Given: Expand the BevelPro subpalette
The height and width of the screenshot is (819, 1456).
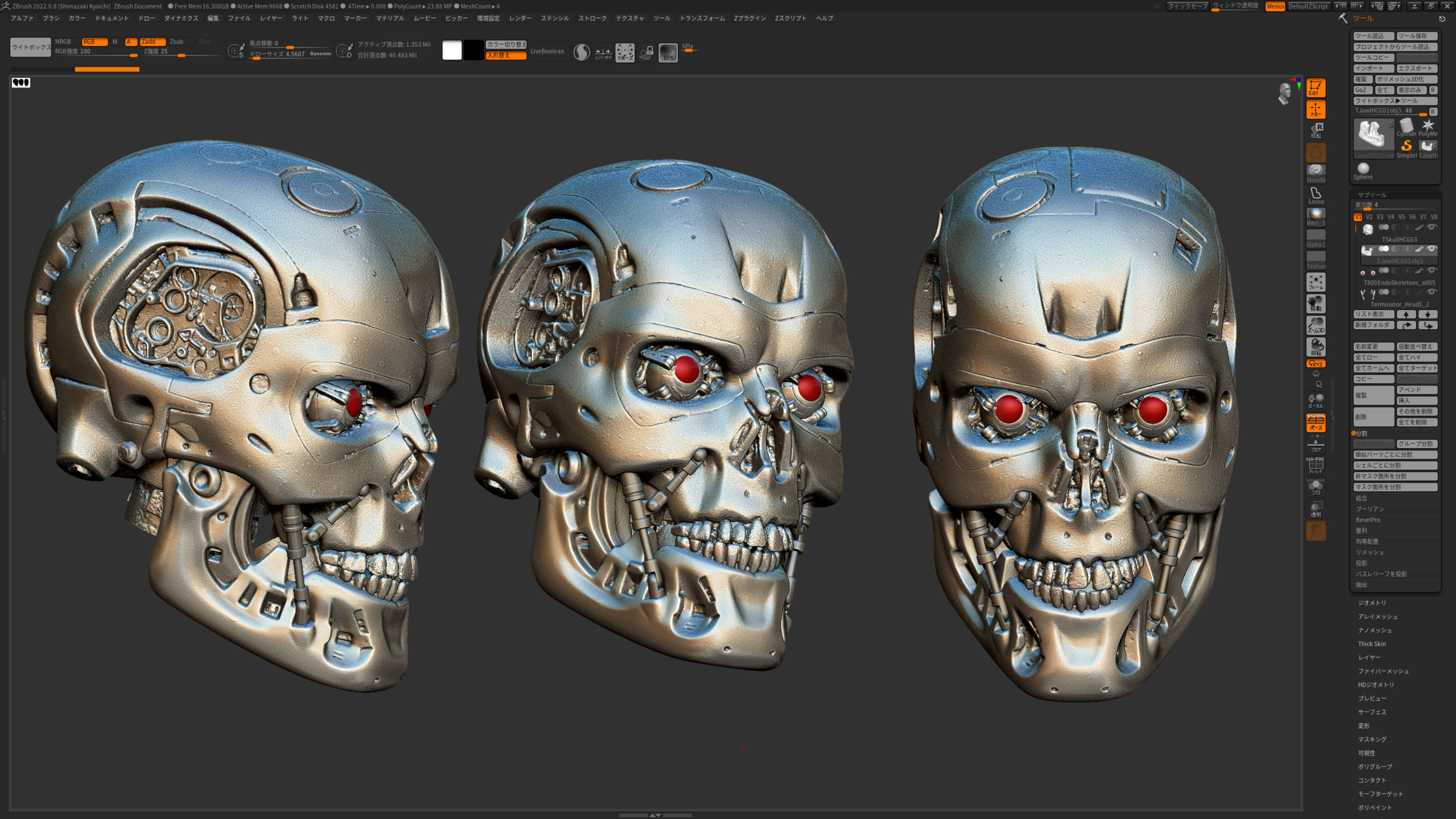Looking at the screenshot, I should (x=1368, y=520).
